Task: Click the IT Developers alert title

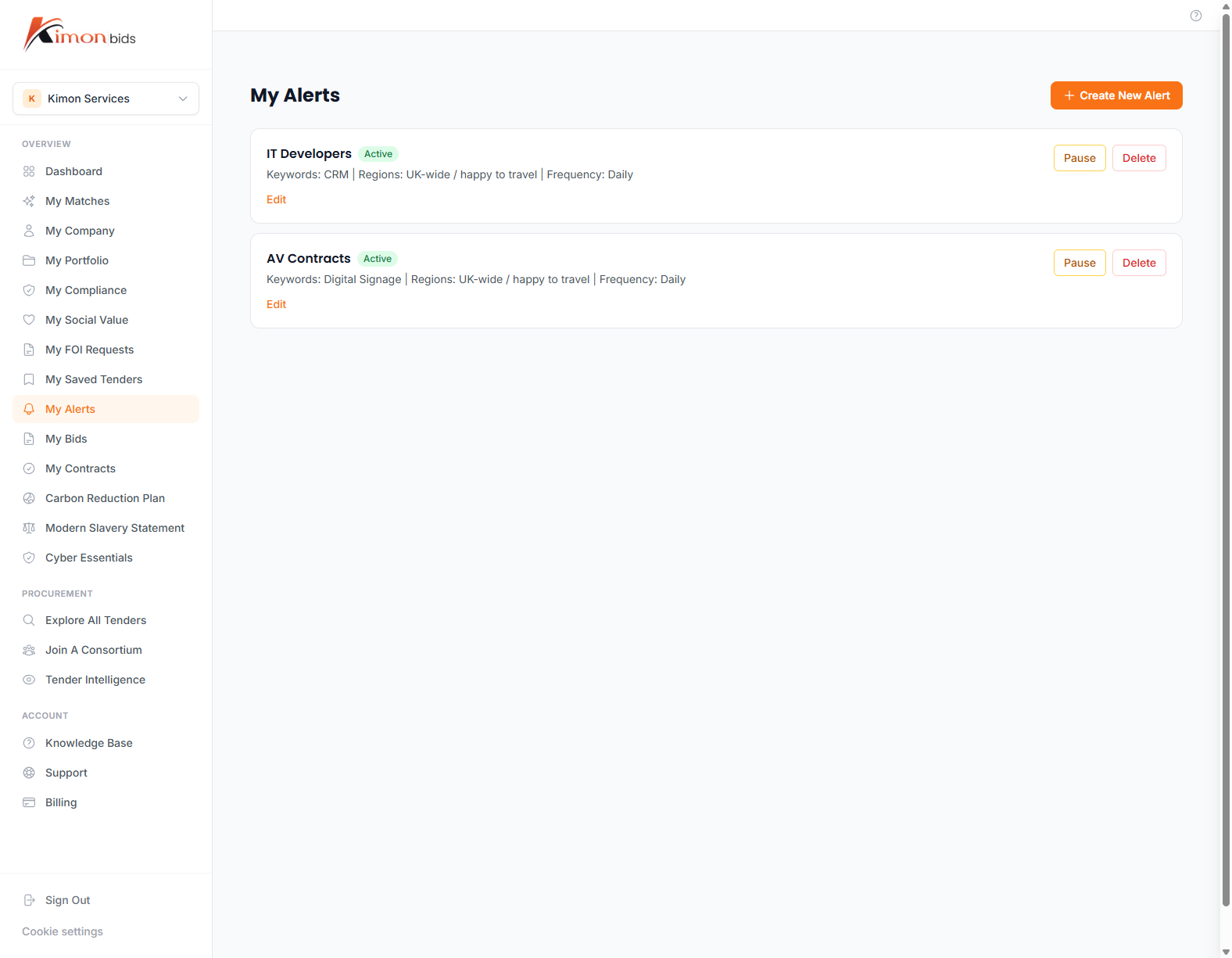Action: tap(309, 153)
